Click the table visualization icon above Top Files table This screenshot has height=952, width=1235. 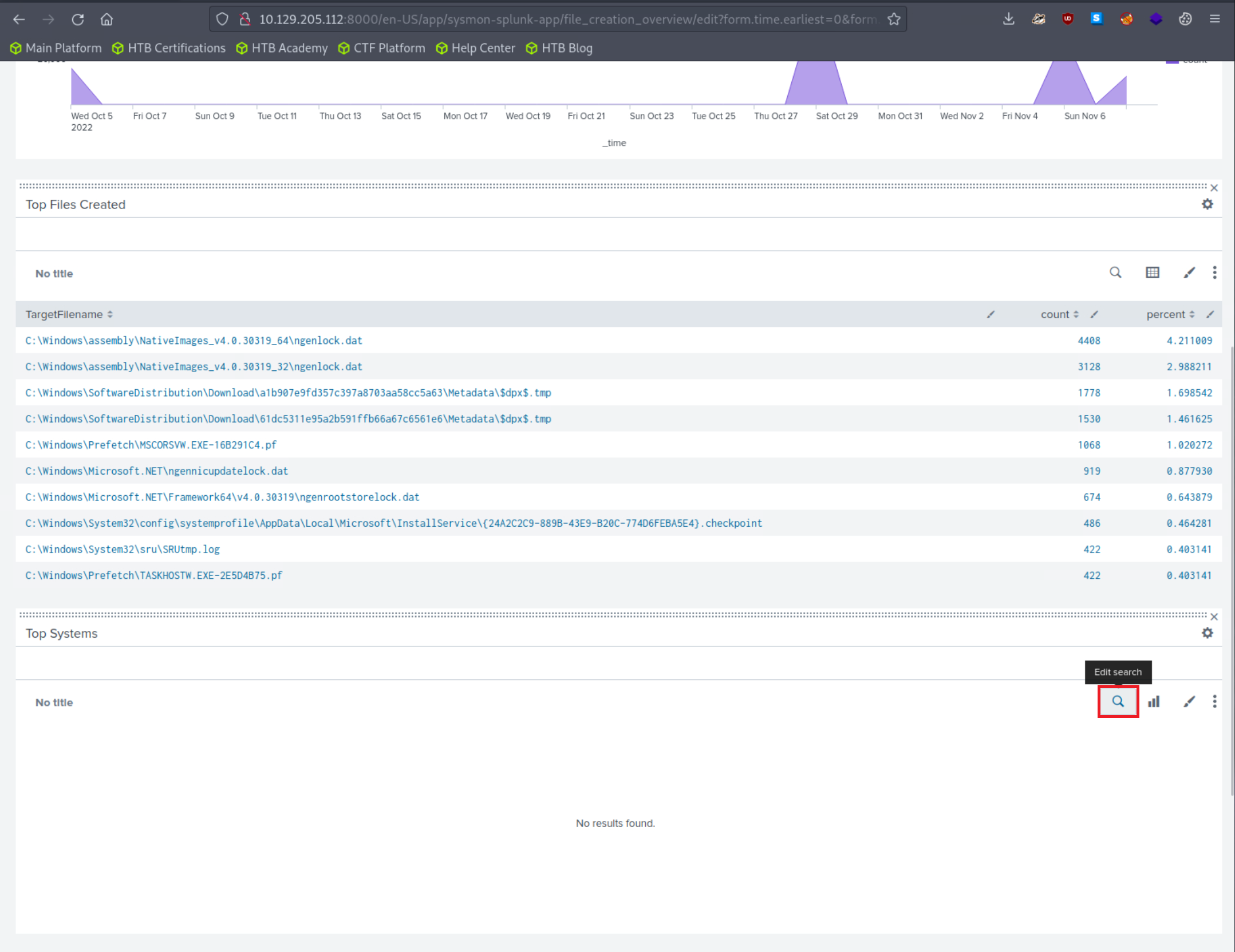point(1153,272)
